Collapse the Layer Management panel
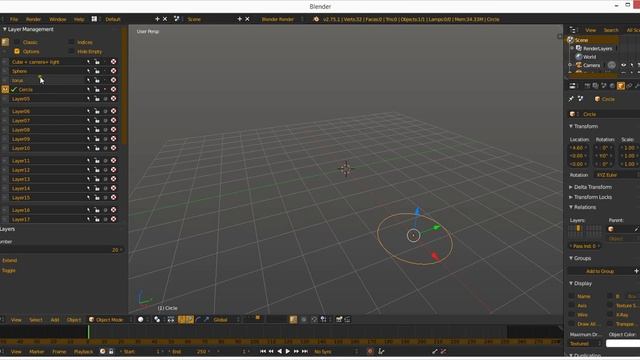The height and width of the screenshot is (360, 640). click(5, 29)
